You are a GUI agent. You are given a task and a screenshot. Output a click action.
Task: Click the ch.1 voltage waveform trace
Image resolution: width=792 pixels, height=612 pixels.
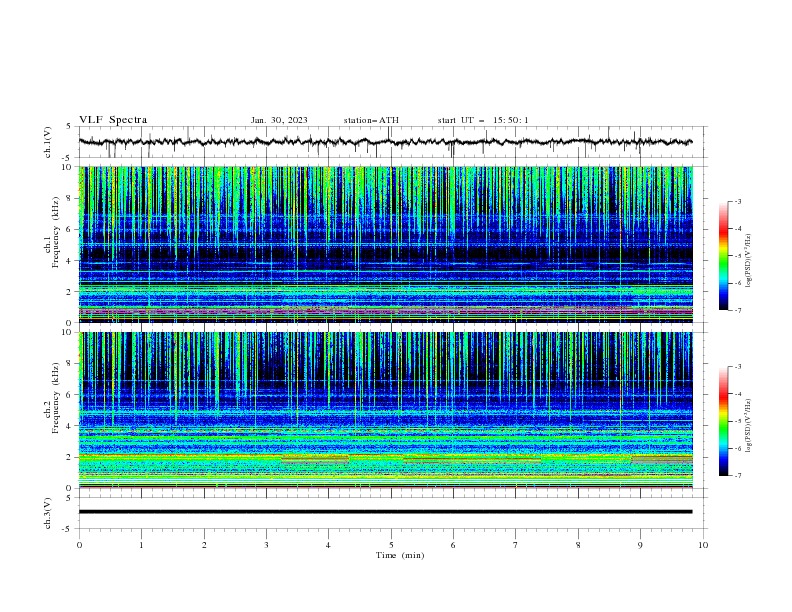(385, 142)
